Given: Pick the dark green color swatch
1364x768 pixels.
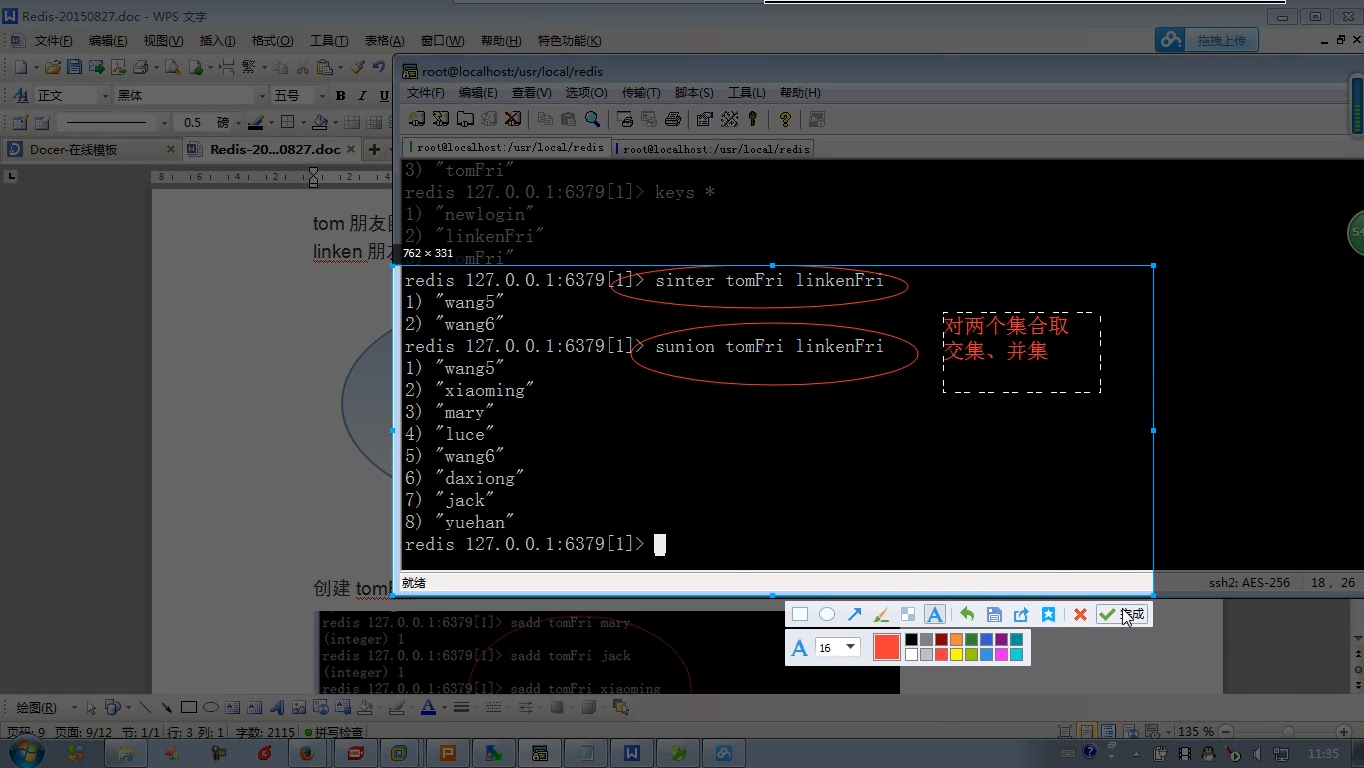Looking at the screenshot, I should [971, 640].
